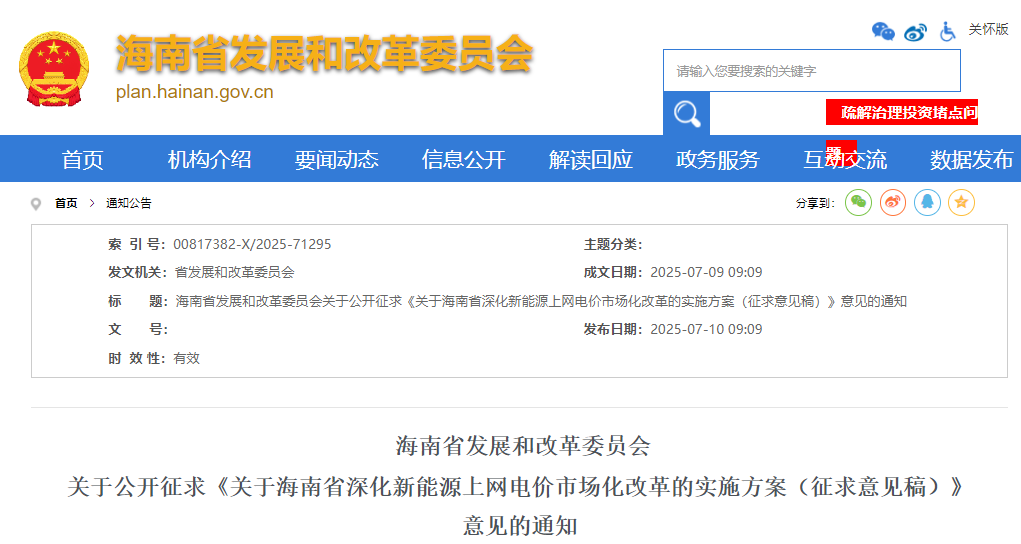Viewport: 1021px width, 544px height.
Task: Click the 时效性 value 有效
Action: click(x=187, y=358)
